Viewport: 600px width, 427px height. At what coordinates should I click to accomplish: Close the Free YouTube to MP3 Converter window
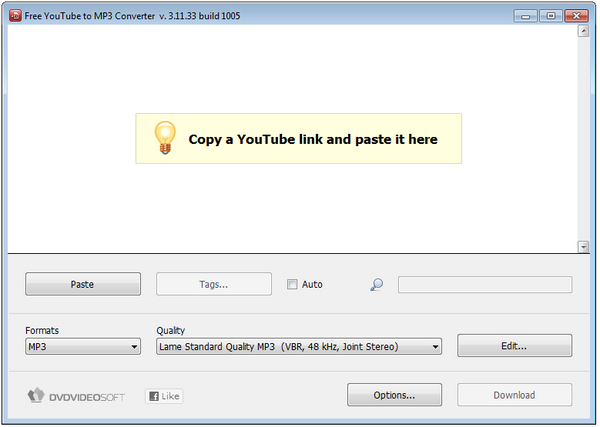tap(575, 16)
